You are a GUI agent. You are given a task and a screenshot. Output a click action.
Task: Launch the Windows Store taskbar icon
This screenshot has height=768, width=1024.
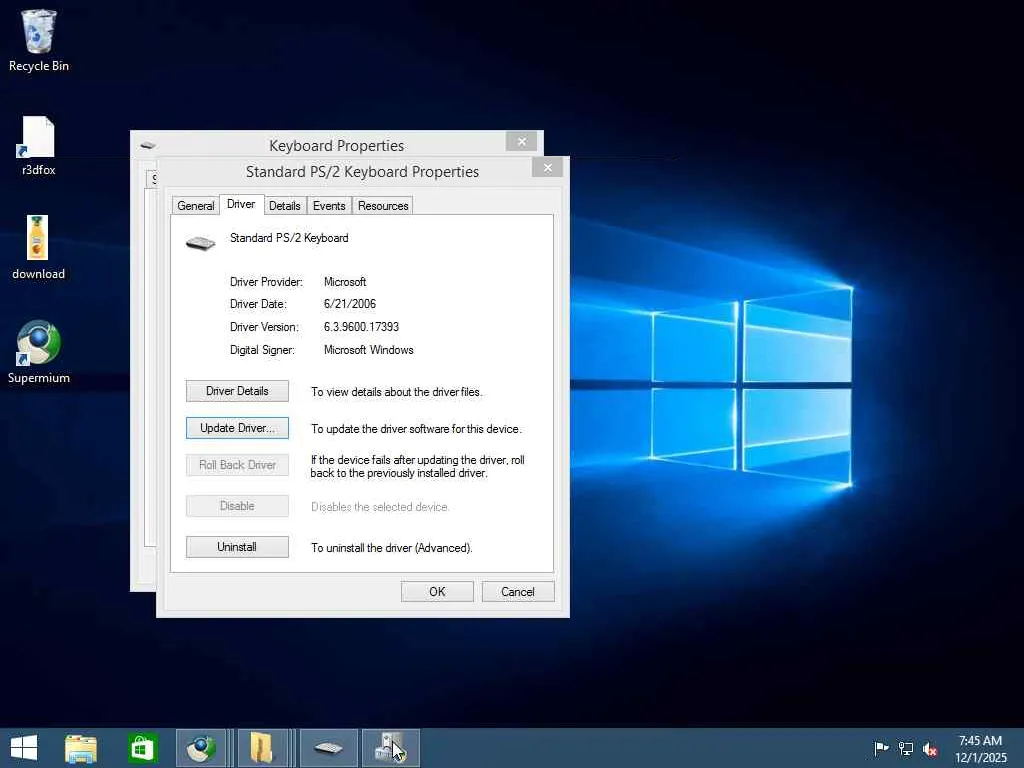(142, 748)
